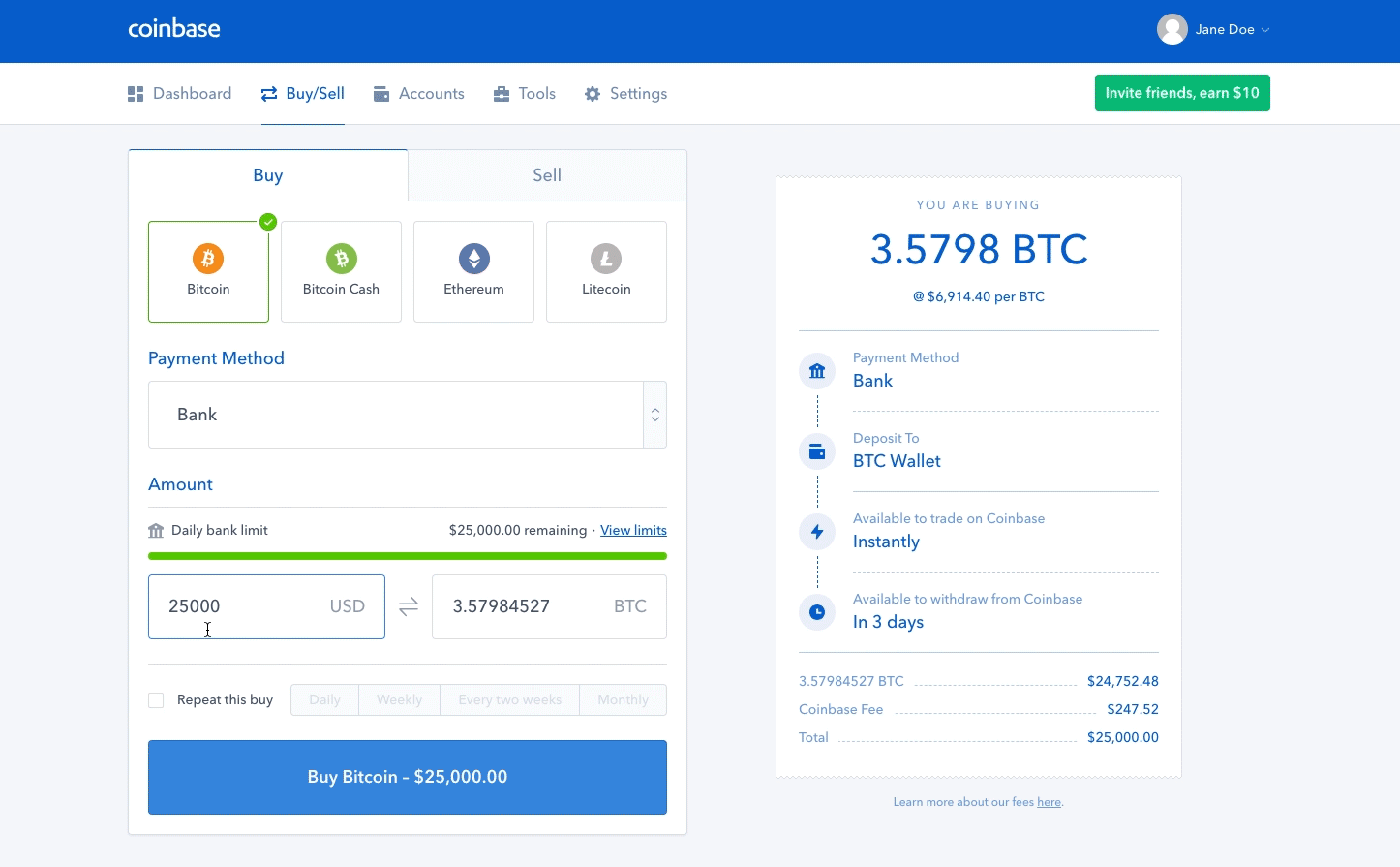Focus the BTC amount input field
Screen dimensions: 1400x867
(x=549, y=606)
